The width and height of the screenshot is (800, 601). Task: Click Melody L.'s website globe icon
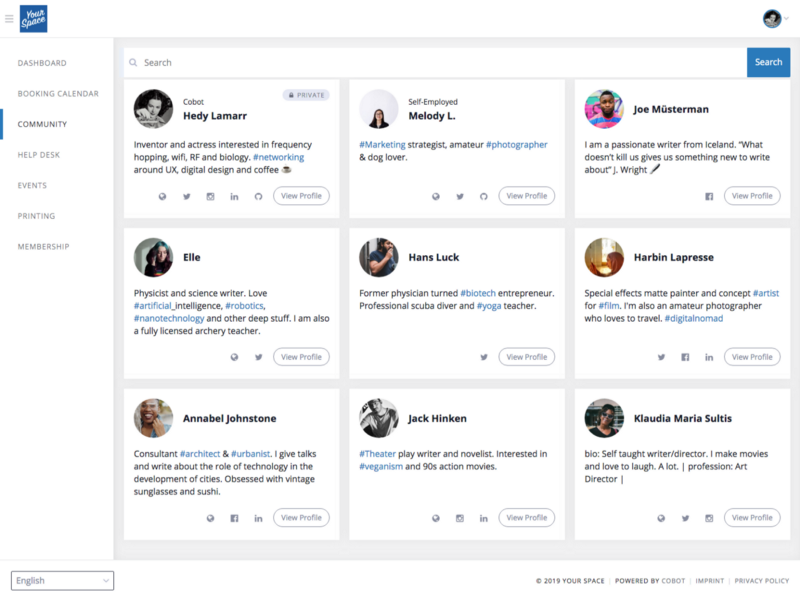(x=436, y=196)
